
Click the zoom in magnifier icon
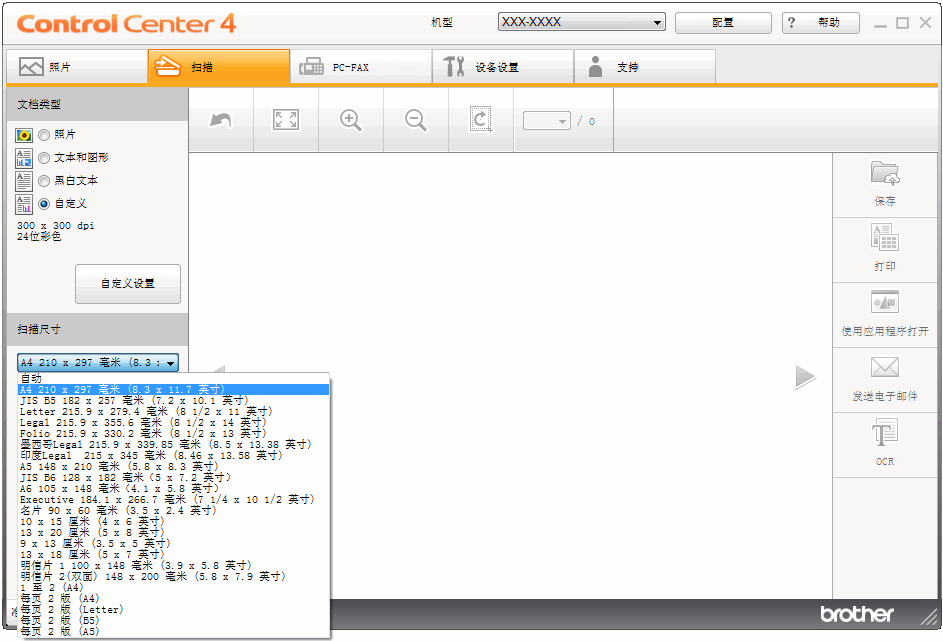tap(351, 120)
